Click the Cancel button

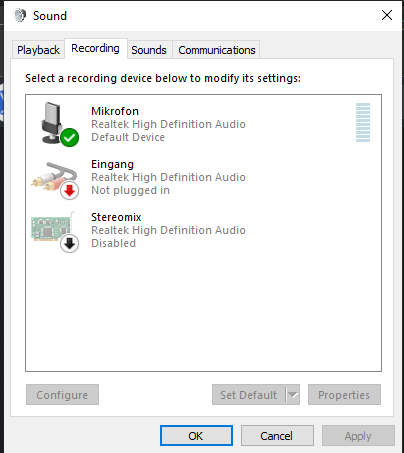(277, 436)
